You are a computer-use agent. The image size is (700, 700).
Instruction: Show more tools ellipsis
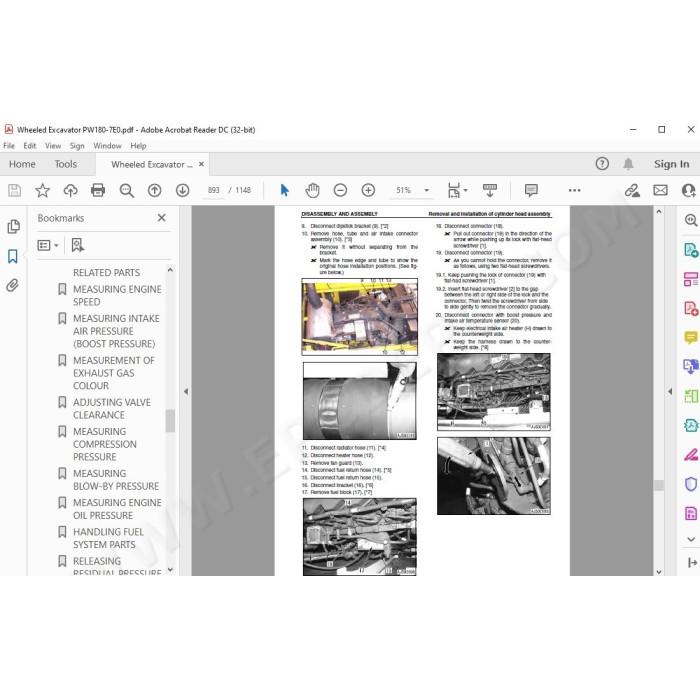(x=575, y=191)
